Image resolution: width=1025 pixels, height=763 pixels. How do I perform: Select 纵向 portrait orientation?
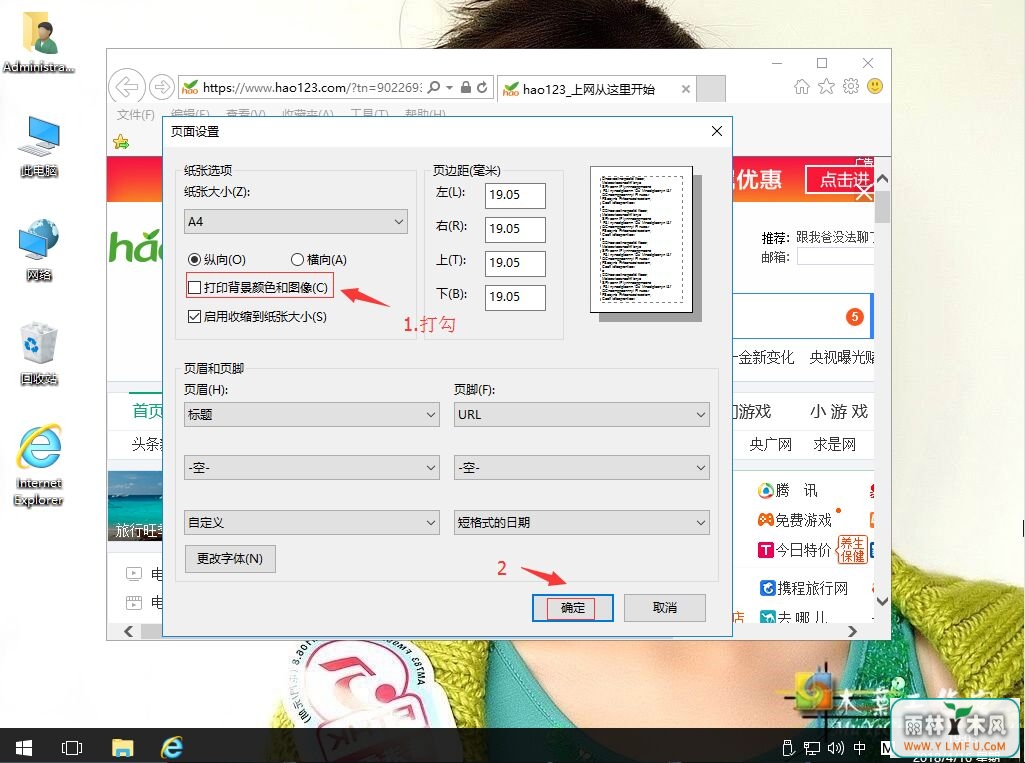click(216, 260)
